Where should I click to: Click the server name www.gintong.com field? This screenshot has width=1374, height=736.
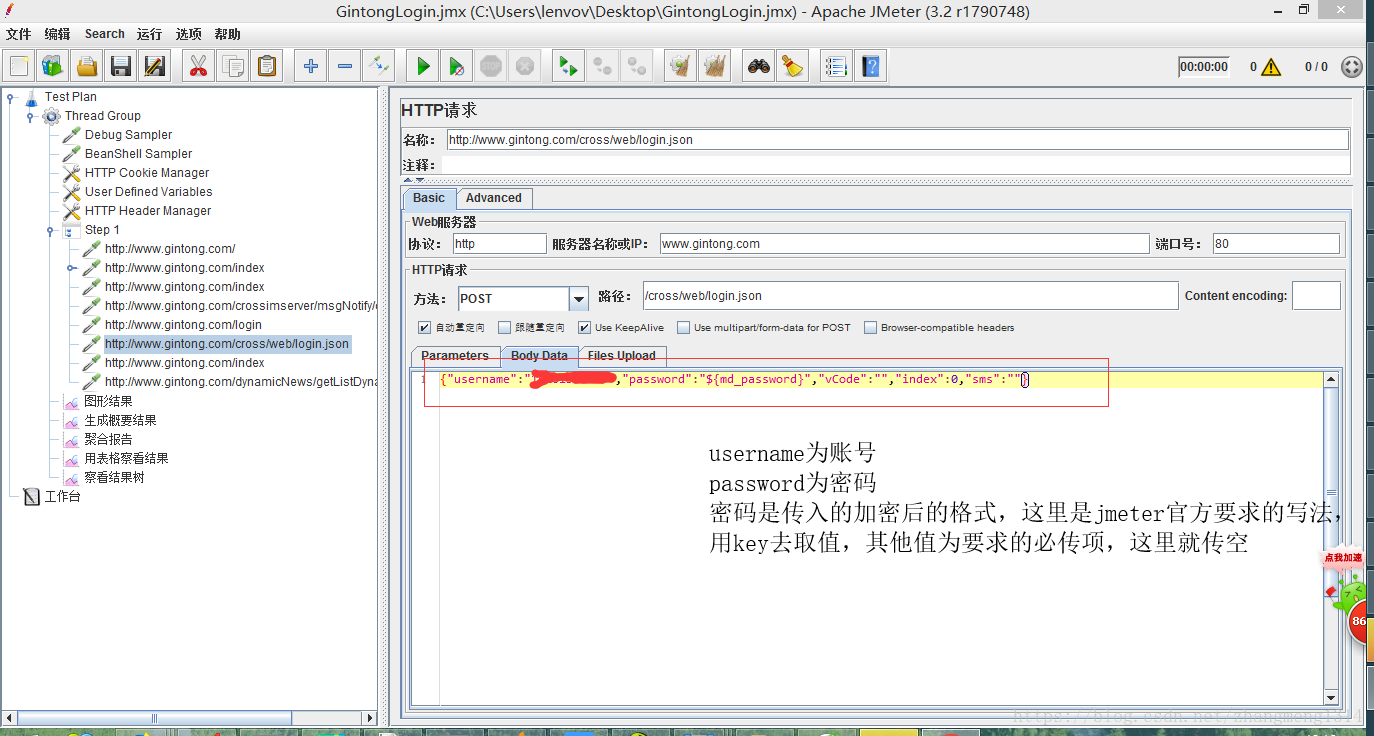coord(904,244)
